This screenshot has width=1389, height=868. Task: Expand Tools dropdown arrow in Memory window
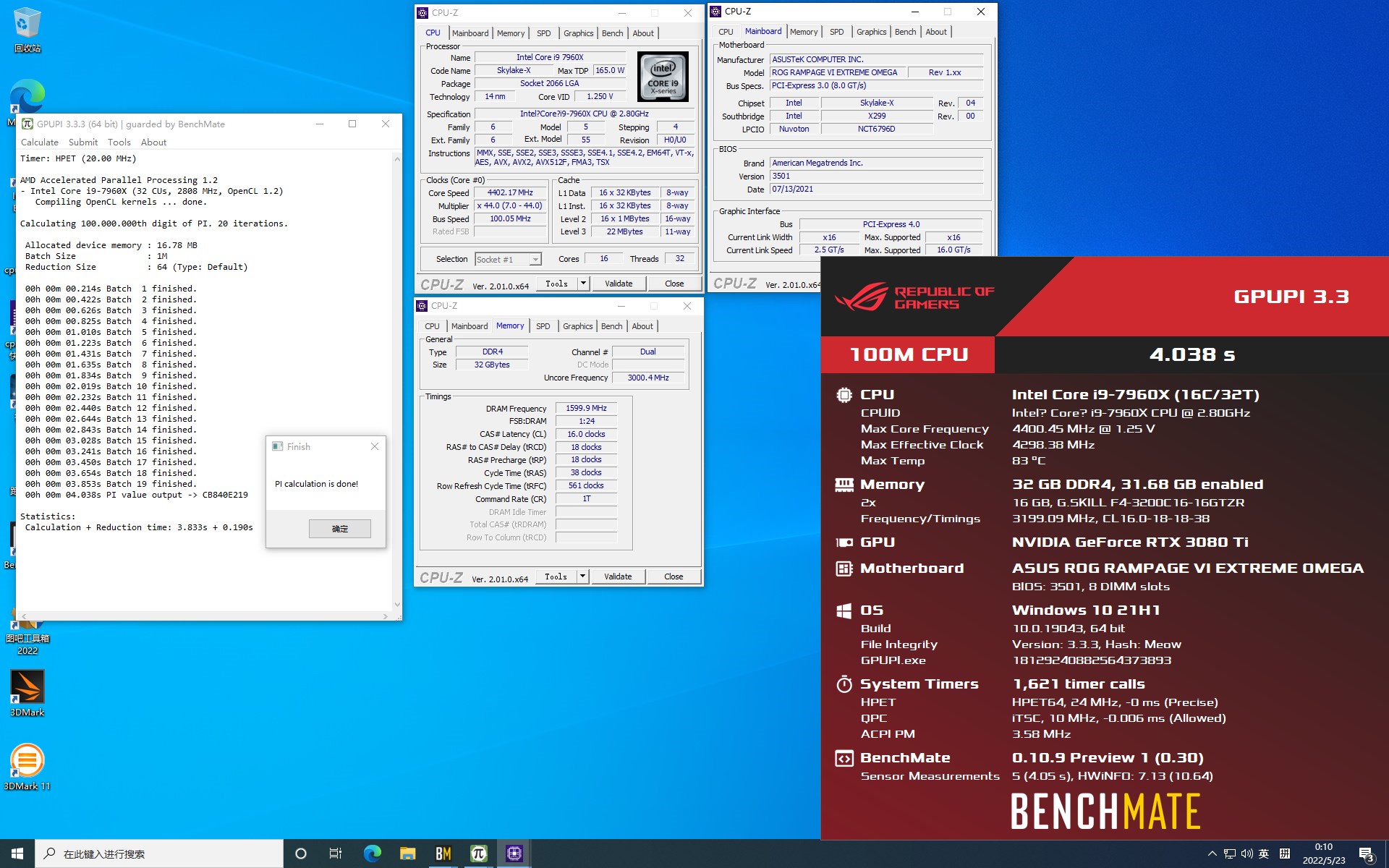(582, 576)
